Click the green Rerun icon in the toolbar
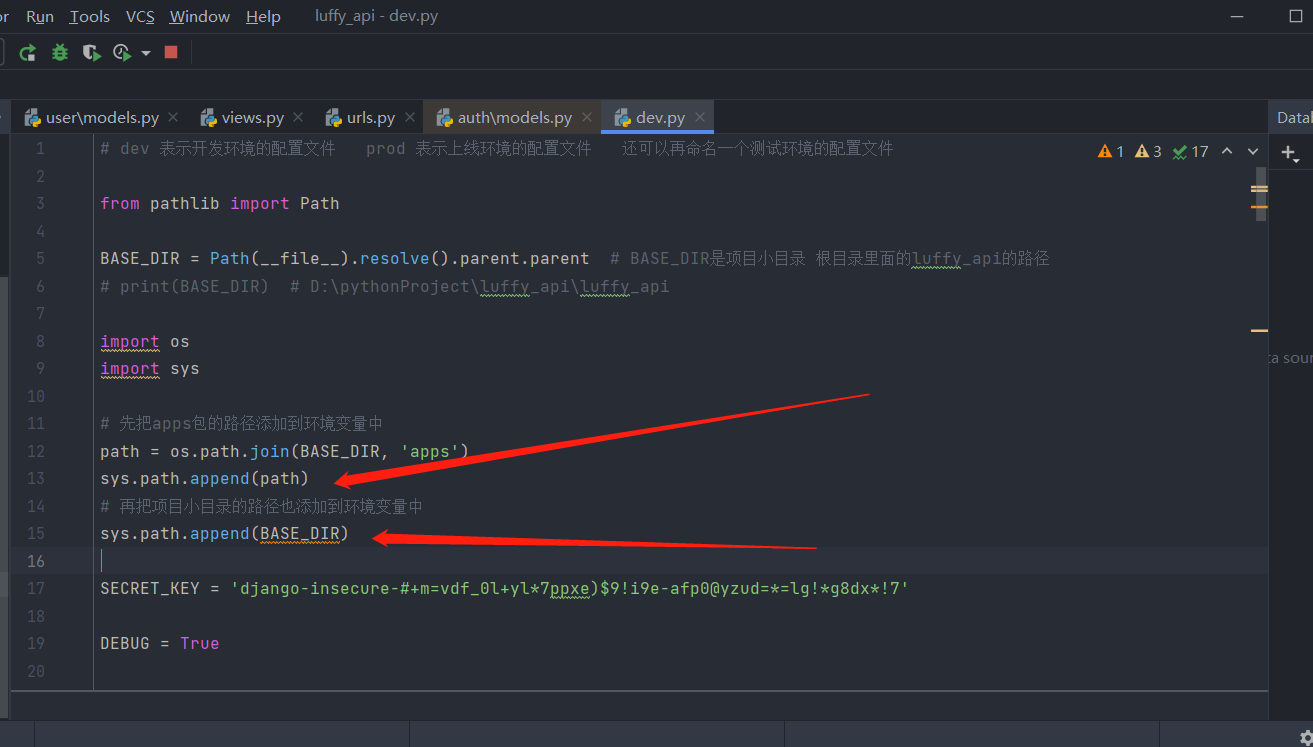 point(28,52)
